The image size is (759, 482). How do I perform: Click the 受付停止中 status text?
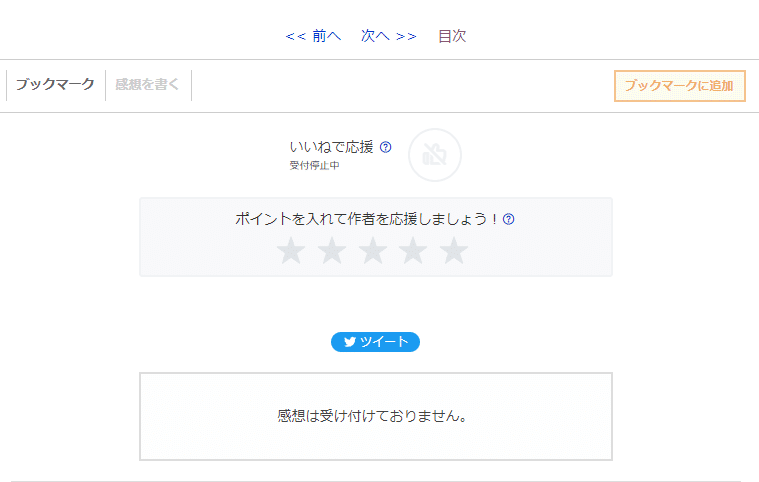point(314,165)
